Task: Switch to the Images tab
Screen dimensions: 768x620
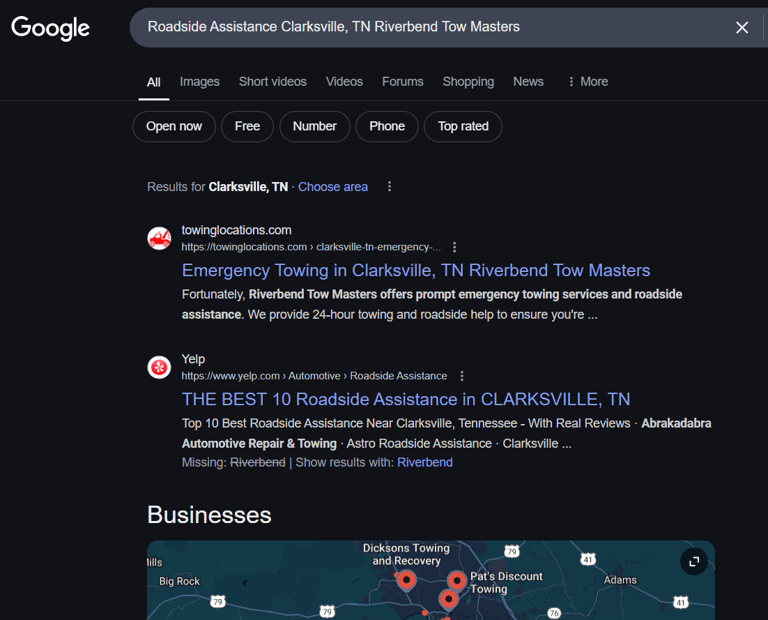Action: tap(199, 81)
